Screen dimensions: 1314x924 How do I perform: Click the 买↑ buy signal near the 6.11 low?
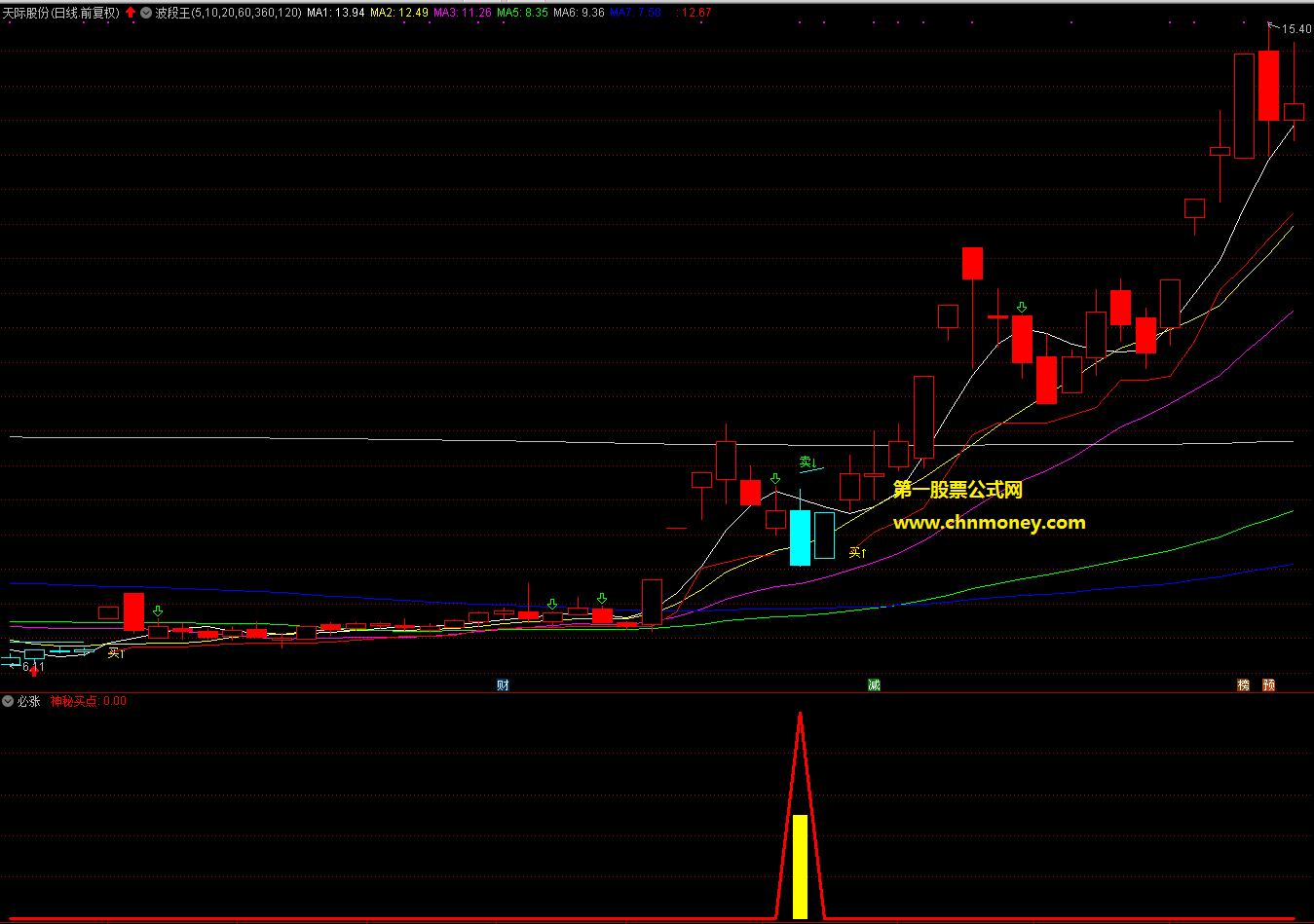116,653
